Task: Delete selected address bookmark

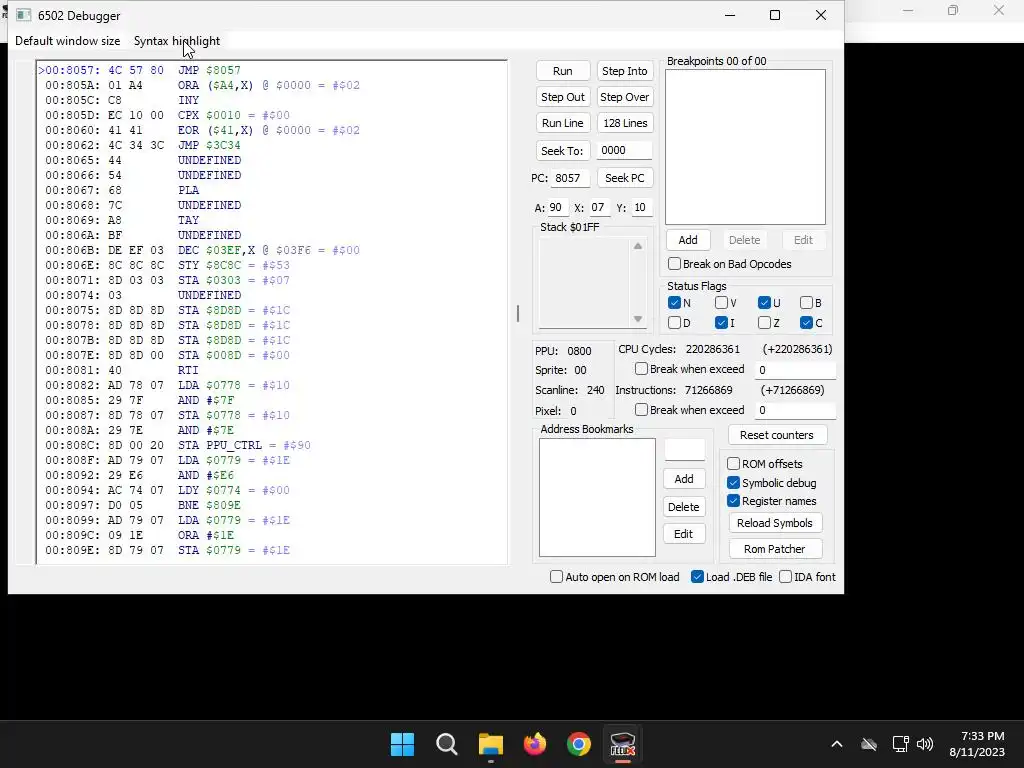Action: coord(684,507)
